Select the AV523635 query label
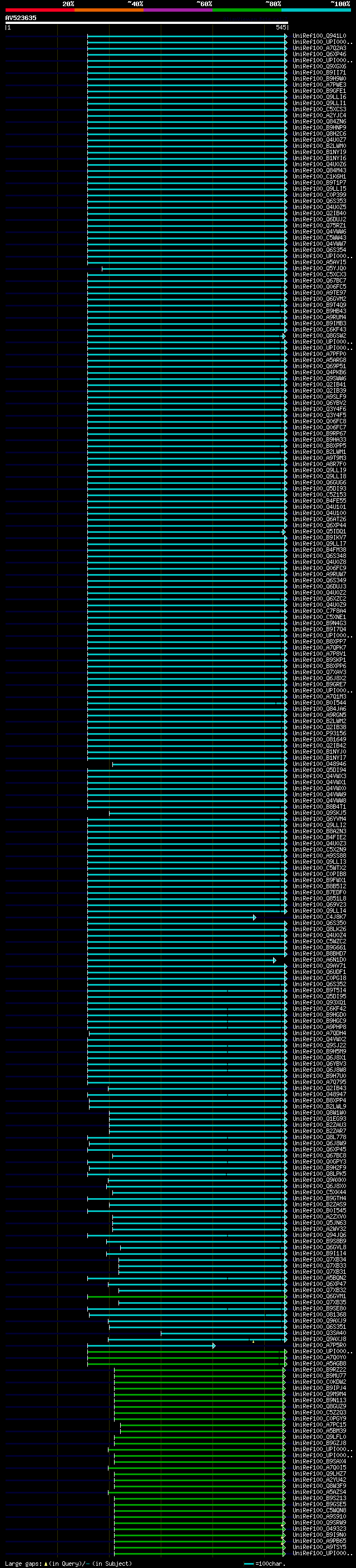The image size is (356, 1568). click(21, 18)
